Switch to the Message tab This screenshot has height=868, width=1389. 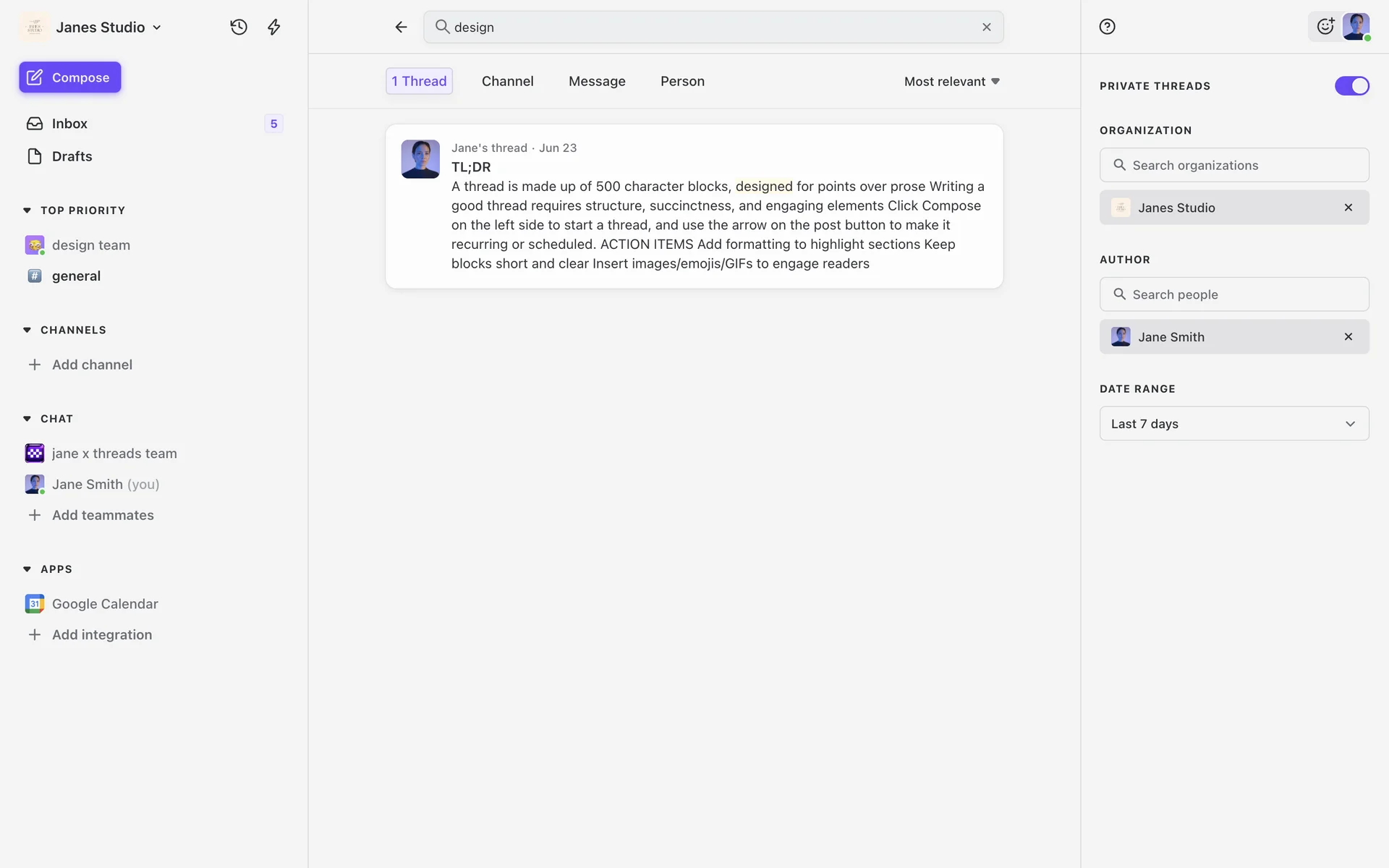click(597, 82)
